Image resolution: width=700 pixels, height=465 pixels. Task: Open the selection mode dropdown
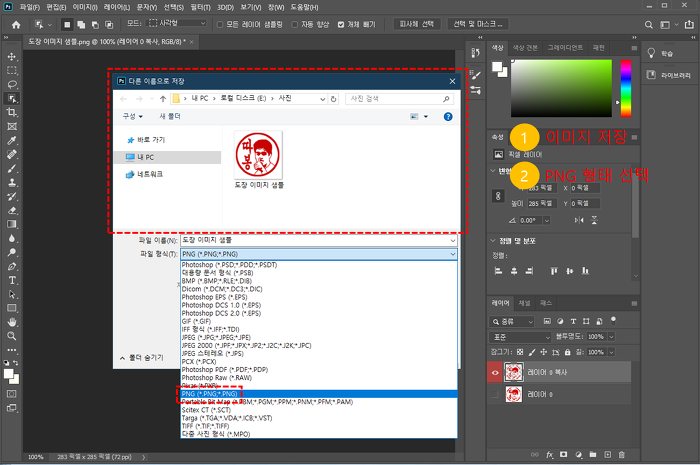point(178,23)
